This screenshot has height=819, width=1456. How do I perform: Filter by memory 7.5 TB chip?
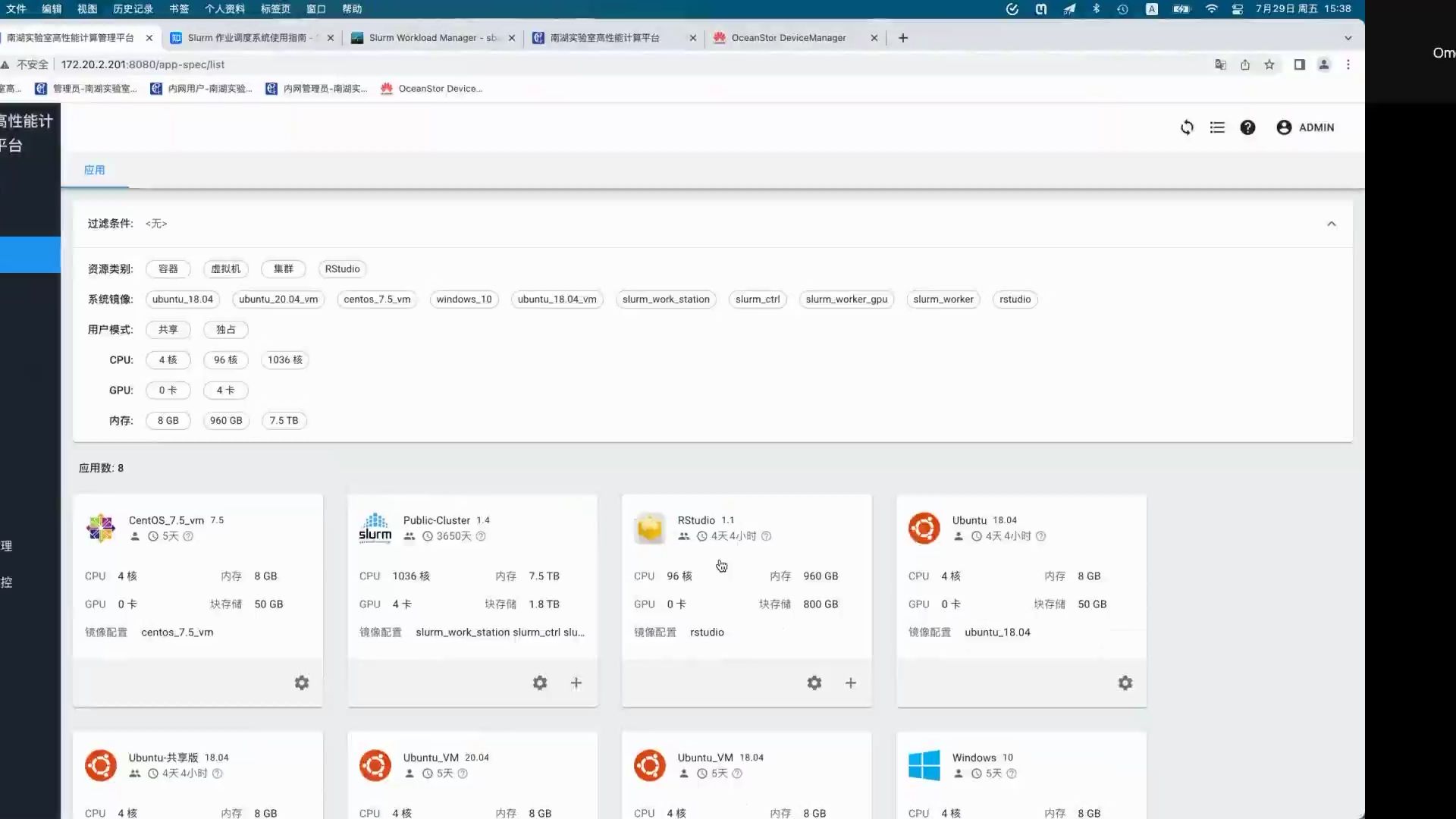pyautogui.click(x=284, y=420)
